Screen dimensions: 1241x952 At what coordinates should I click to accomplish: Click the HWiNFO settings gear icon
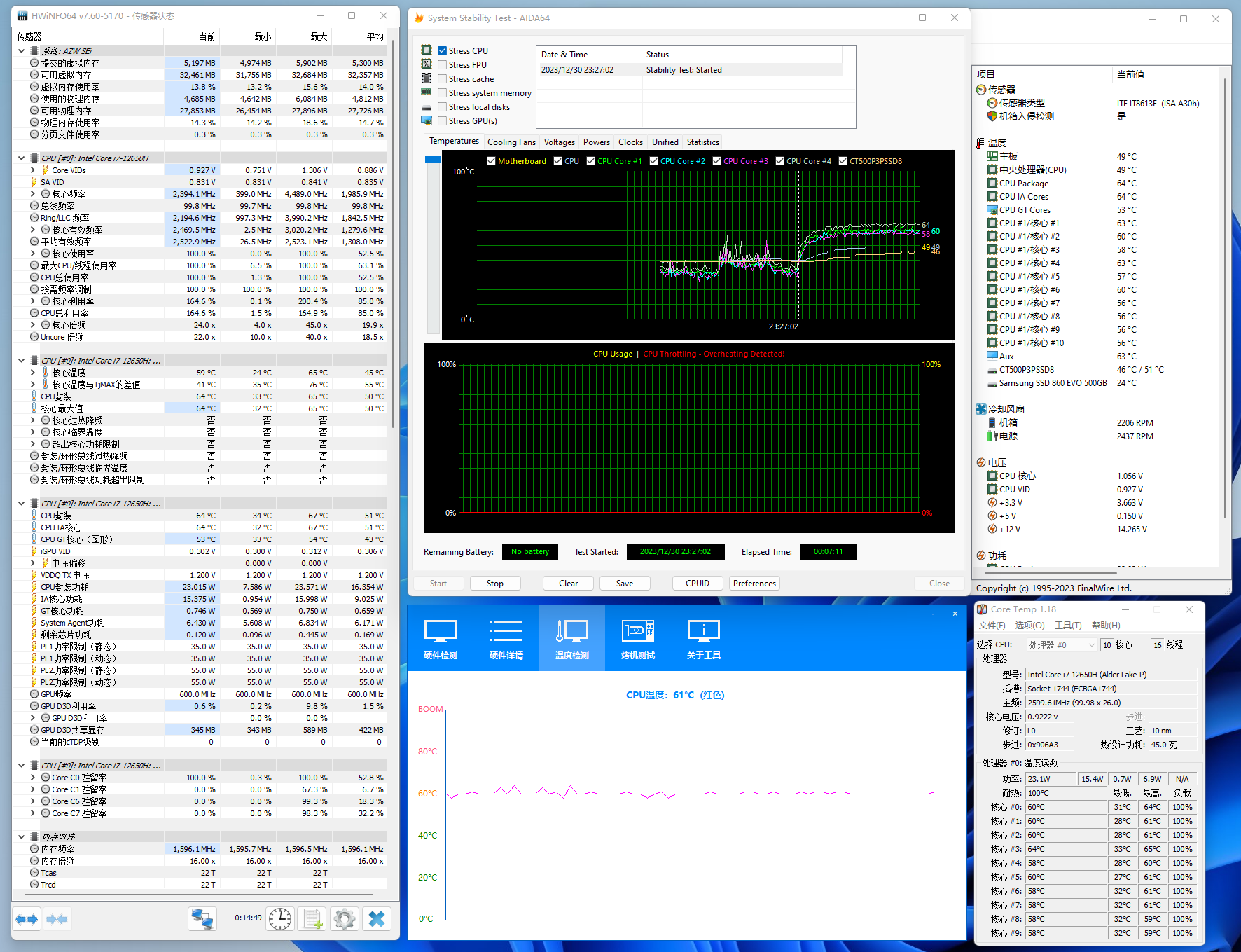tap(344, 918)
